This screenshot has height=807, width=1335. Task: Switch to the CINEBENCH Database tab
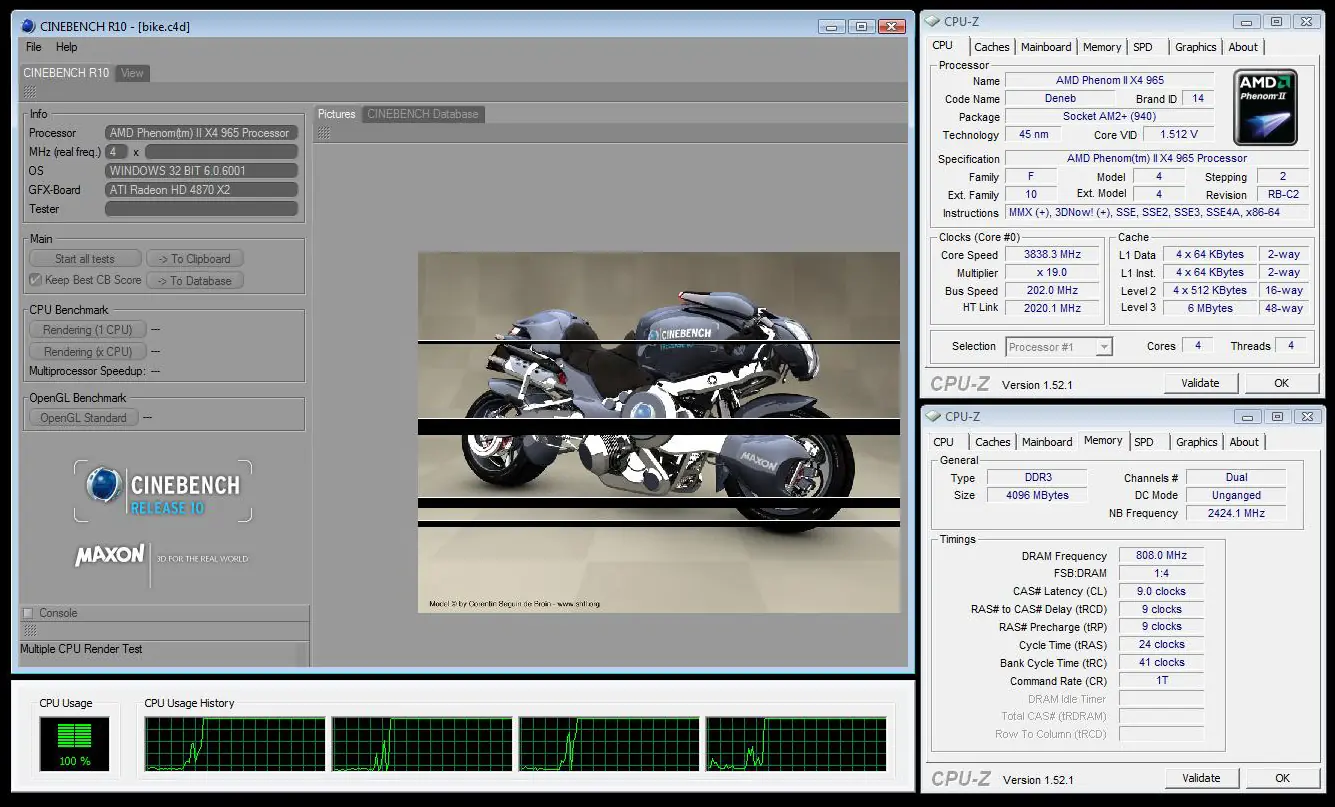point(422,114)
